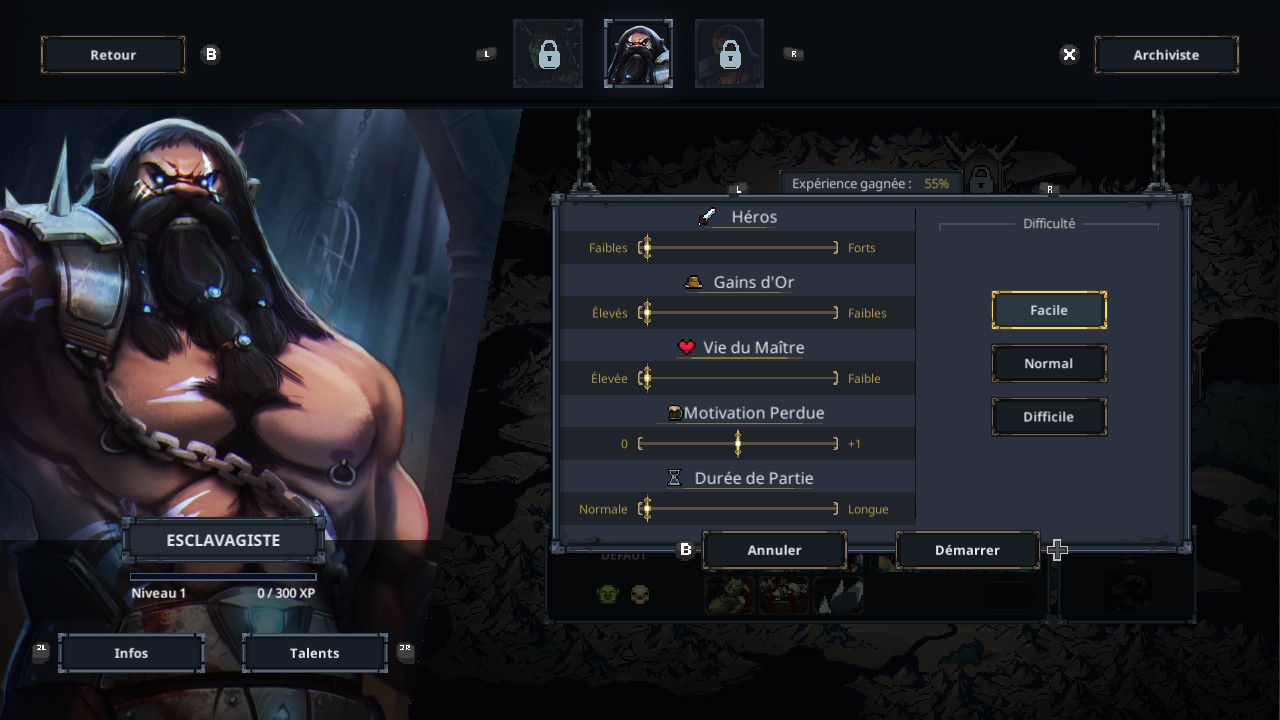Choose Difficile difficulty
This screenshot has width=1280, height=720.
click(1049, 416)
